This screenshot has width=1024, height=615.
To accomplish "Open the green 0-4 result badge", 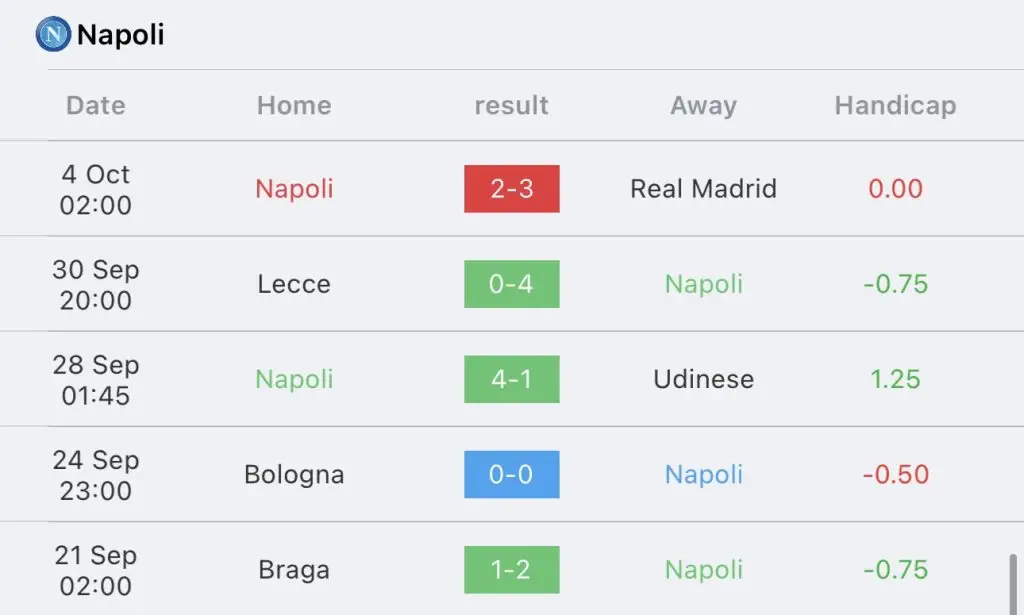I will [512, 284].
